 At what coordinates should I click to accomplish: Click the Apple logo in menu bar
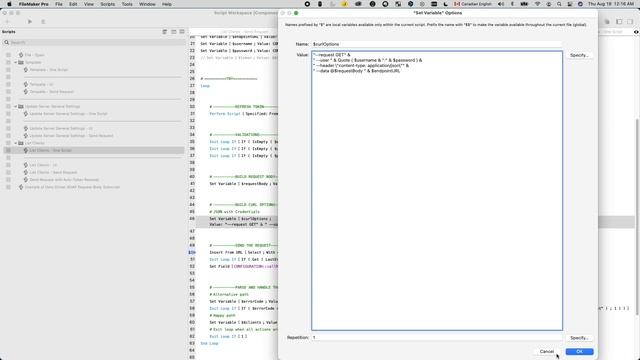point(9,4)
